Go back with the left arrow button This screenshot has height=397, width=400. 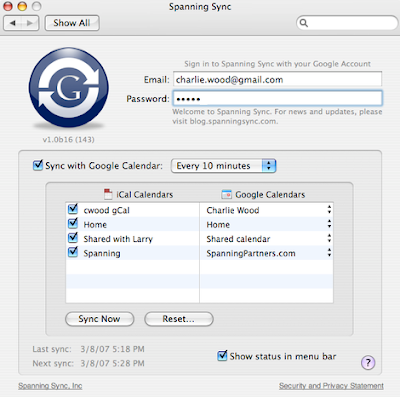pyautogui.click(x=13, y=23)
